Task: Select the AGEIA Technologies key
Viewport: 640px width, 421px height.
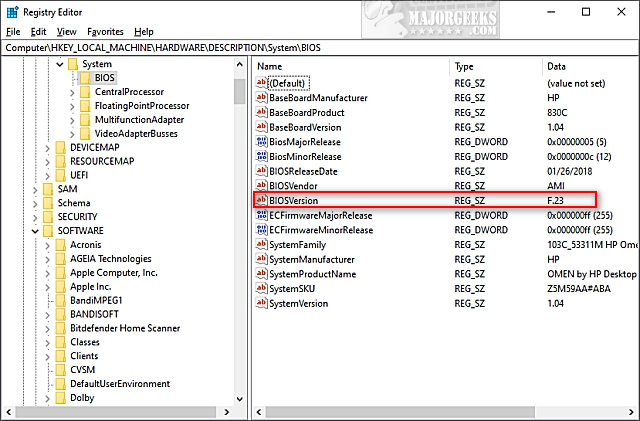Action: [x=111, y=258]
